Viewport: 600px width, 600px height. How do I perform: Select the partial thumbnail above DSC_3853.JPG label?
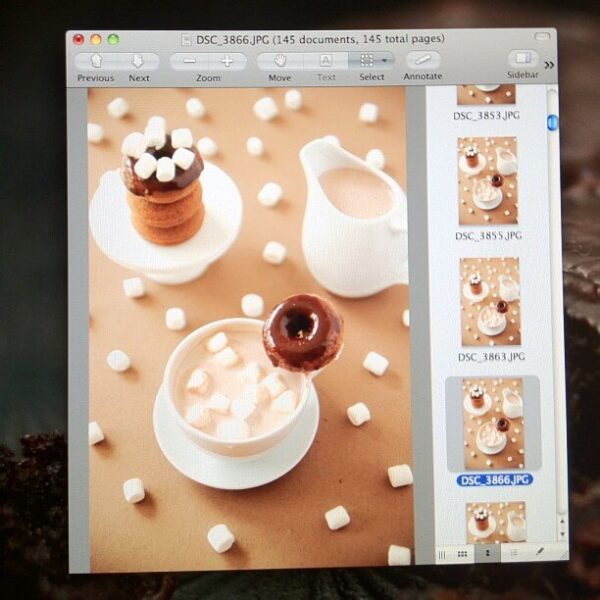pos(486,95)
